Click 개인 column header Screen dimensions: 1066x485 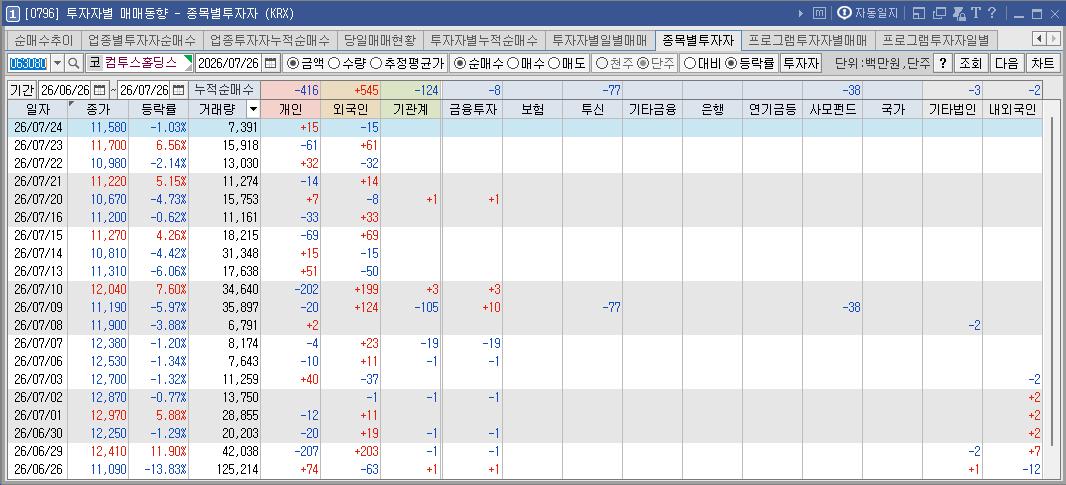pos(290,109)
